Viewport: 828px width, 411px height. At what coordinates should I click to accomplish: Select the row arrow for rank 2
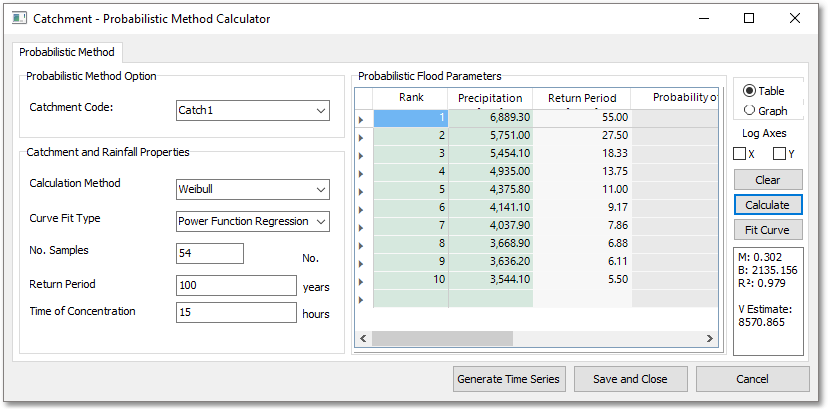coord(363,137)
